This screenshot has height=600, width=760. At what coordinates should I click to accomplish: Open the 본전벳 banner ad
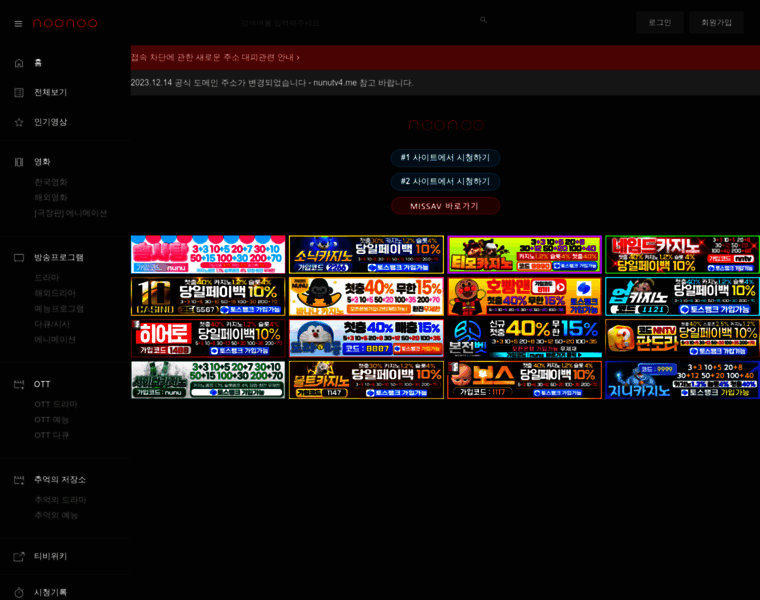click(524, 338)
